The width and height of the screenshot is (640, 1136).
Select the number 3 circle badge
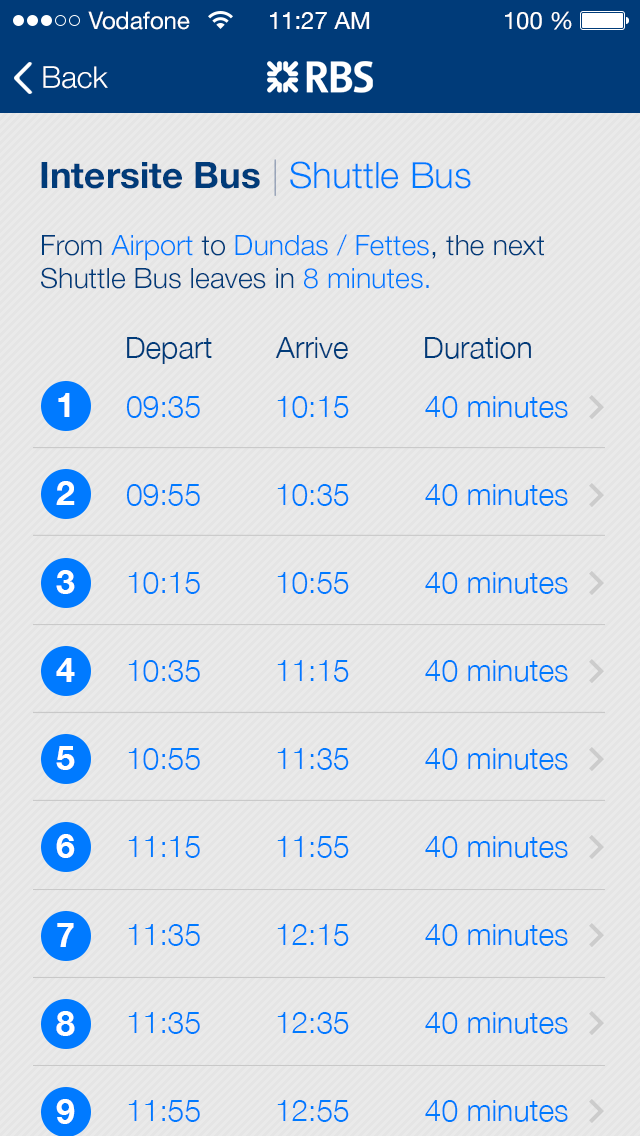point(66,583)
